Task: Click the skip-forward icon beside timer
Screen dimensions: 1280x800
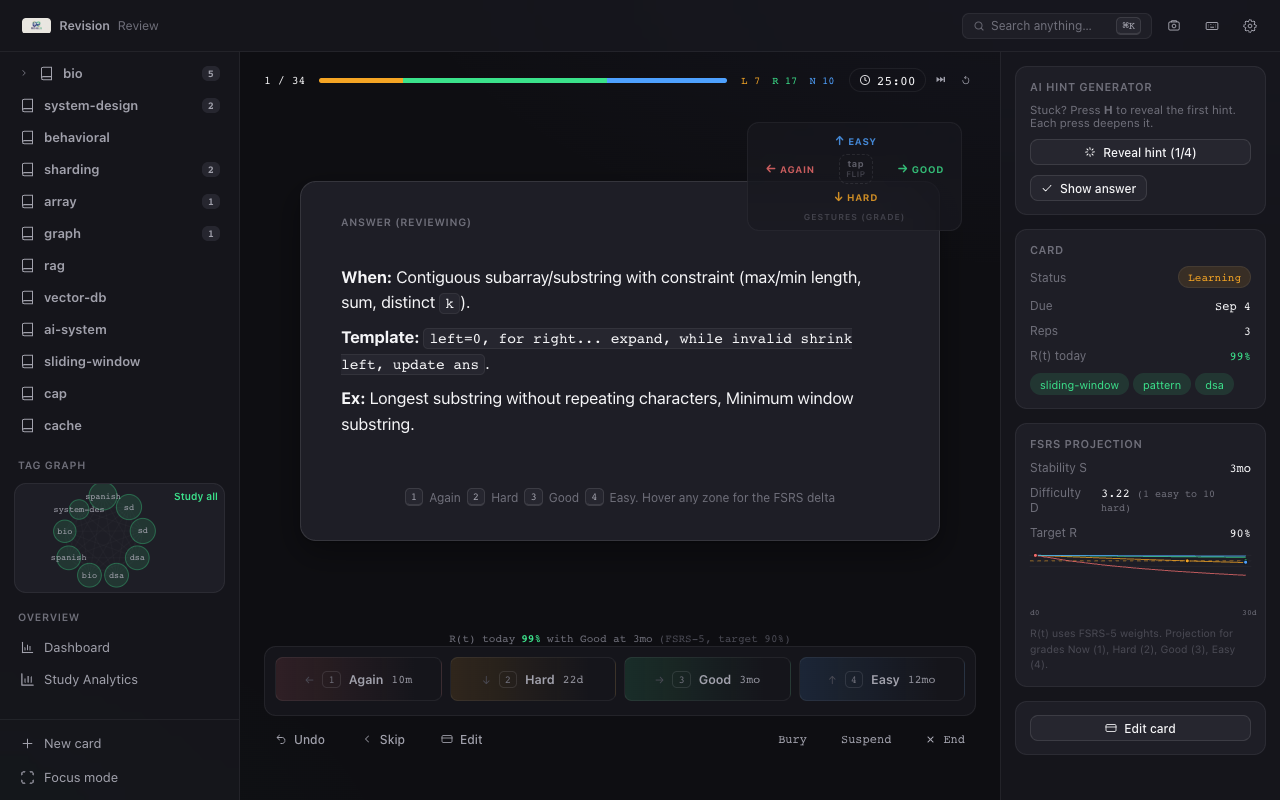Action: (x=941, y=80)
